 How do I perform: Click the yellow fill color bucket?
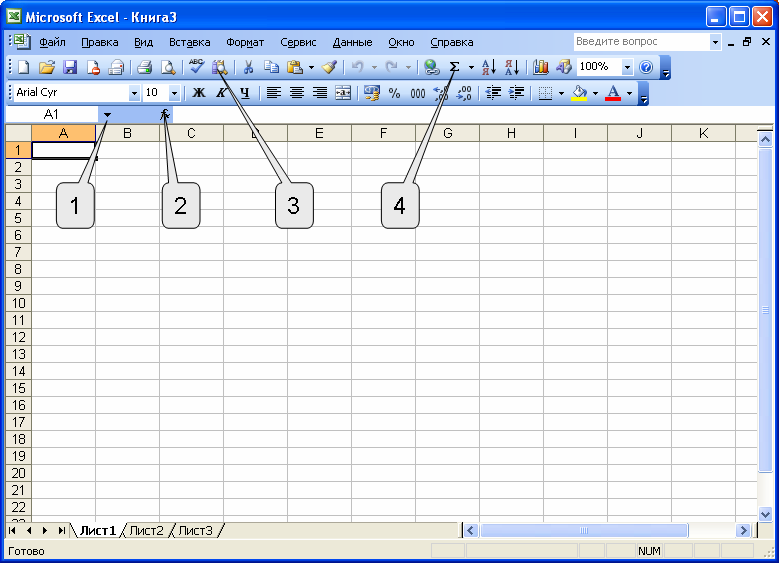[578, 93]
